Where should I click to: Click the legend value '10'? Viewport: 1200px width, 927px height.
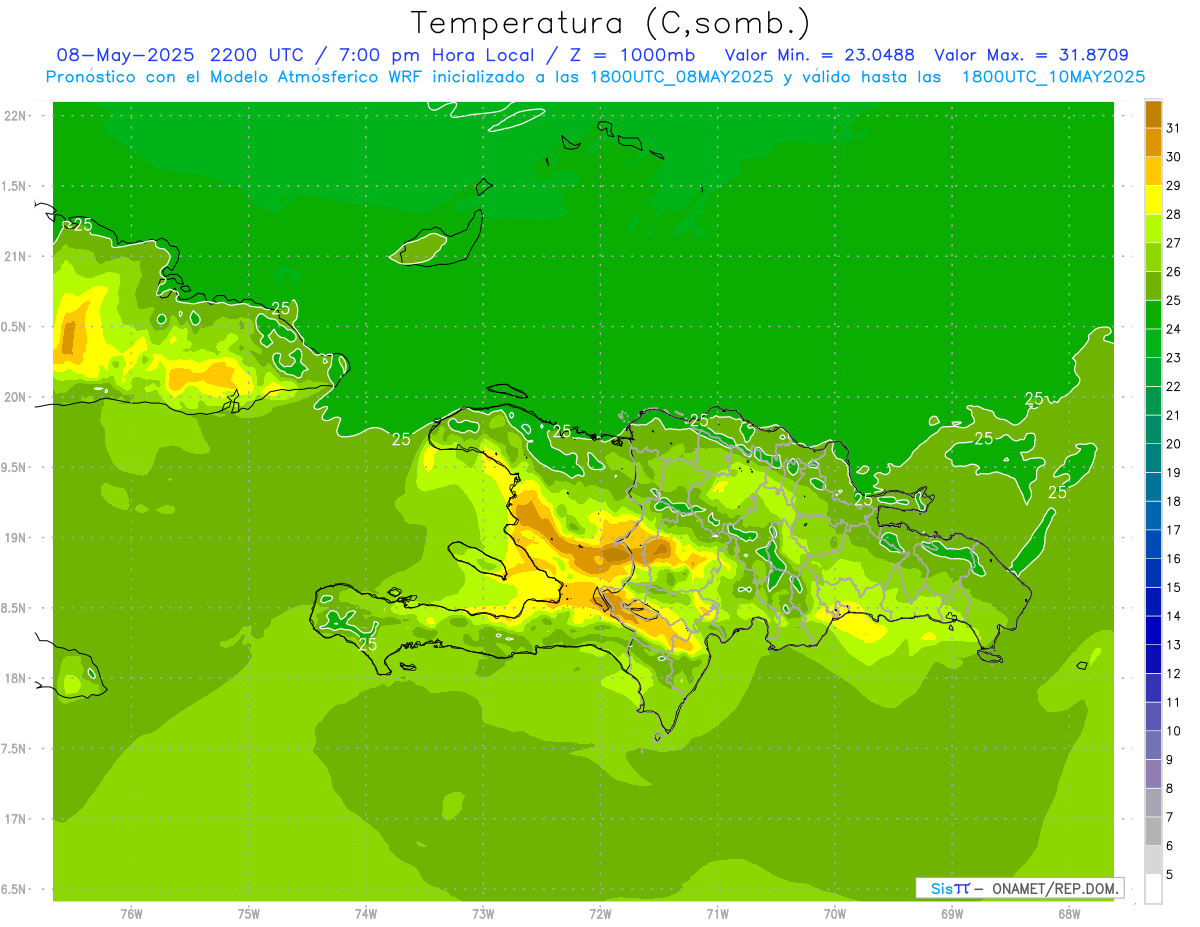(x=1173, y=731)
